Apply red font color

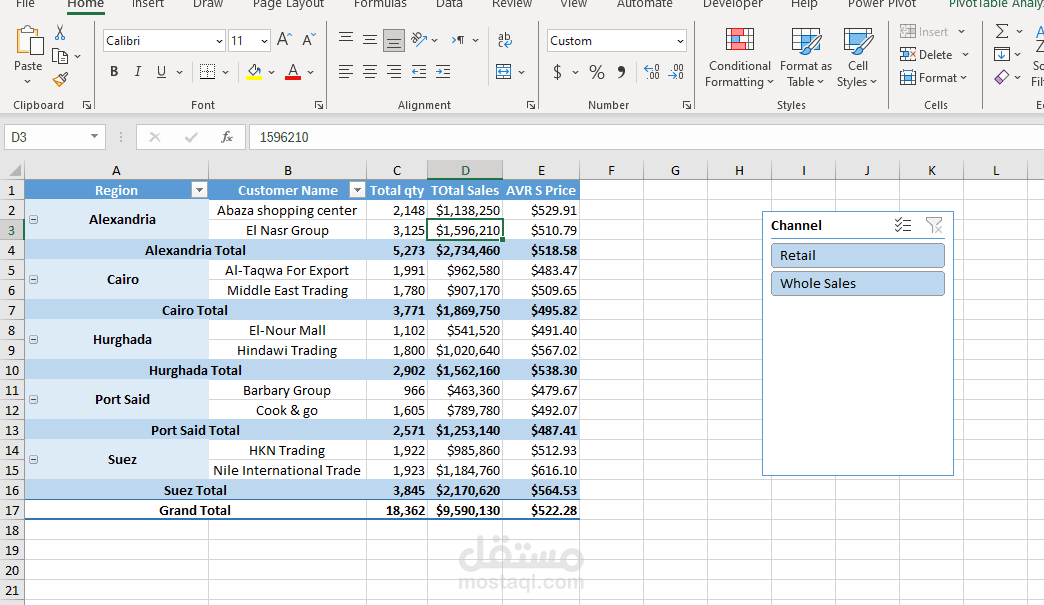click(x=293, y=71)
